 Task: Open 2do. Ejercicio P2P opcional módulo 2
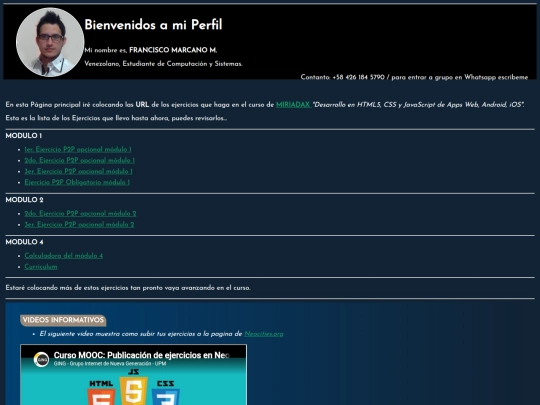click(x=80, y=214)
